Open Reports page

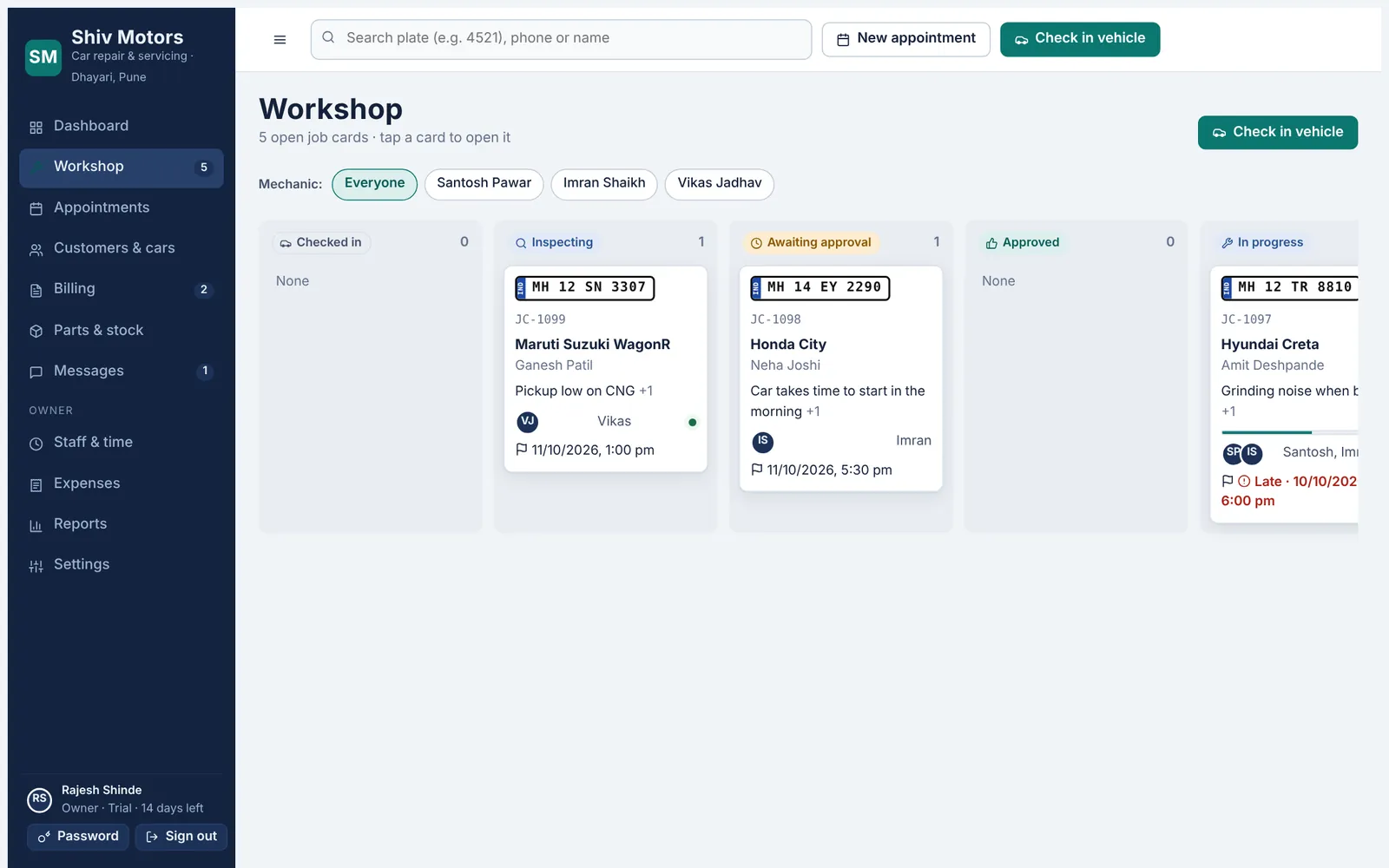[122, 524]
